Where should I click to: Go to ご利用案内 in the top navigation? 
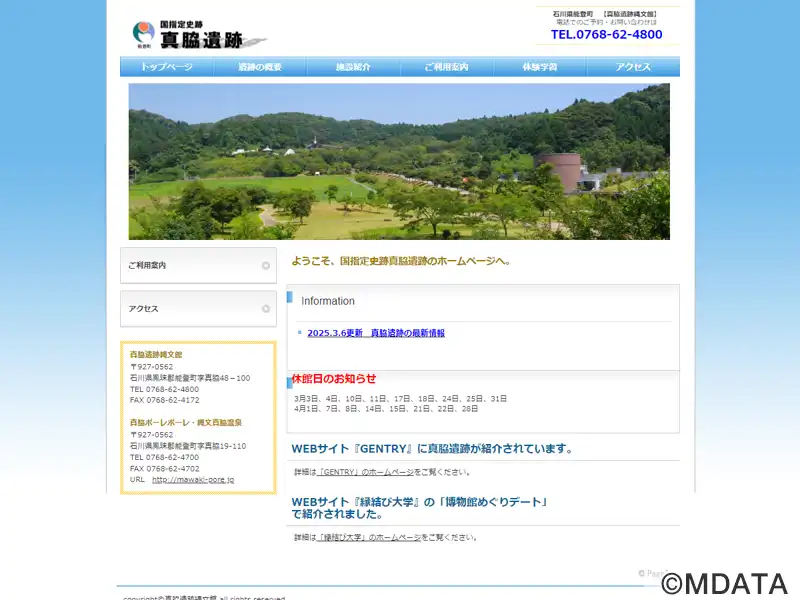click(x=446, y=67)
